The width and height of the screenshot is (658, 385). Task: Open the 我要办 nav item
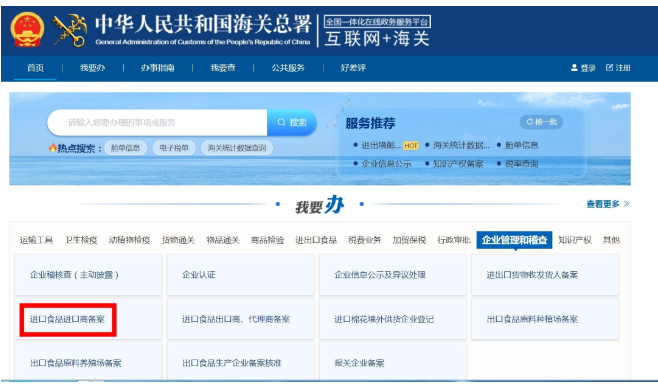[92, 68]
